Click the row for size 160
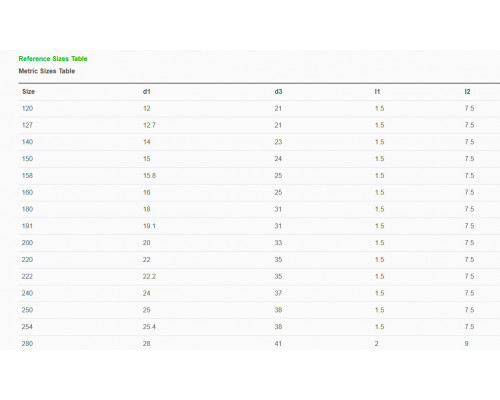Screen dimensions: 500x400 coord(259,192)
